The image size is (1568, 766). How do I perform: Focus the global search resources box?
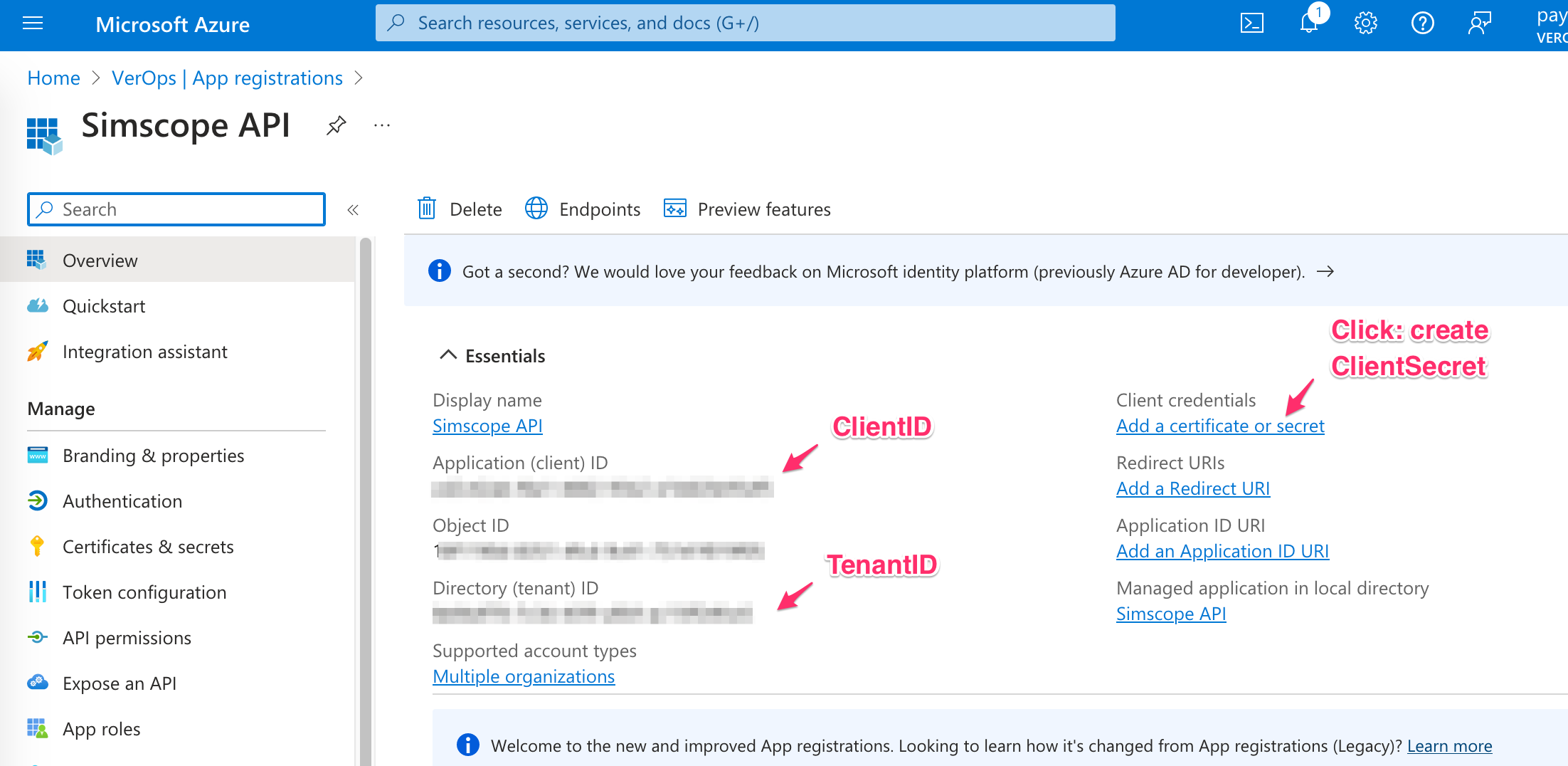click(x=745, y=23)
